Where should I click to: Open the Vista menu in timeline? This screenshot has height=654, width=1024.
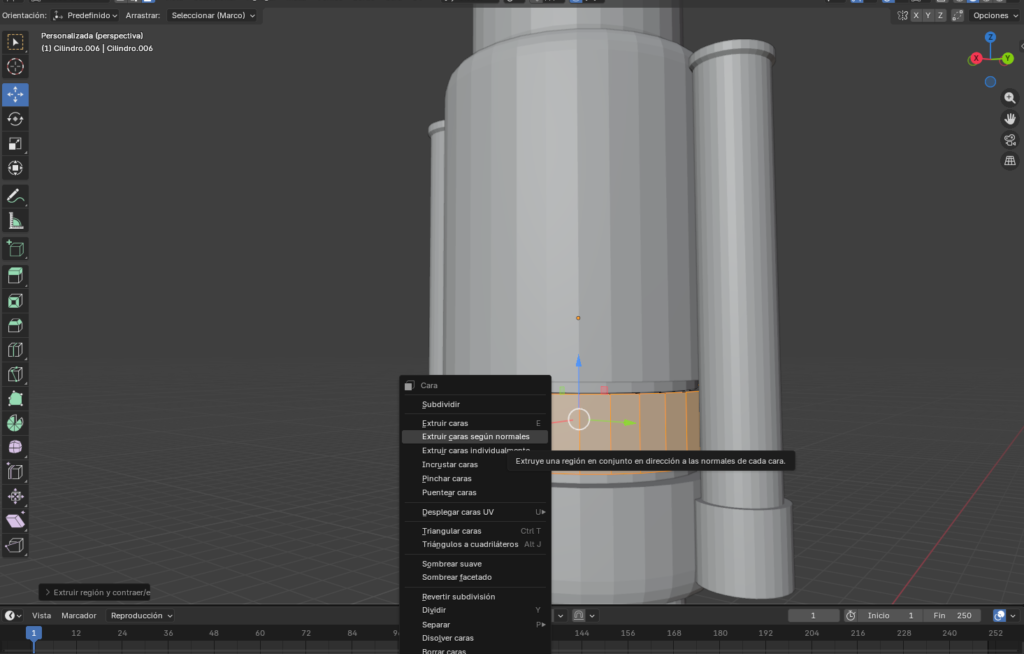41,616
